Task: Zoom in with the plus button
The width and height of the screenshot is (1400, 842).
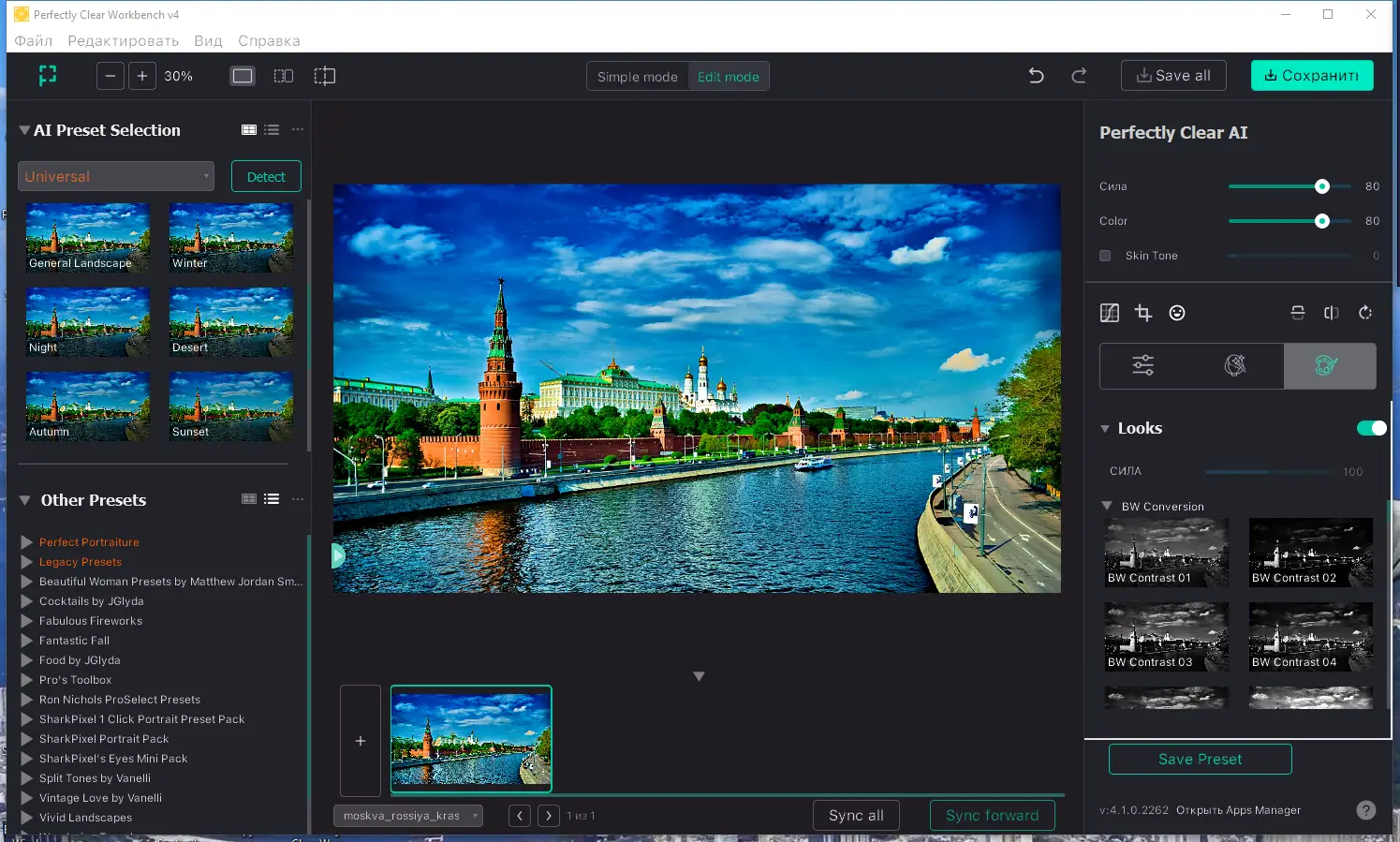Action: pyautogui.click(x=142, y=76)
